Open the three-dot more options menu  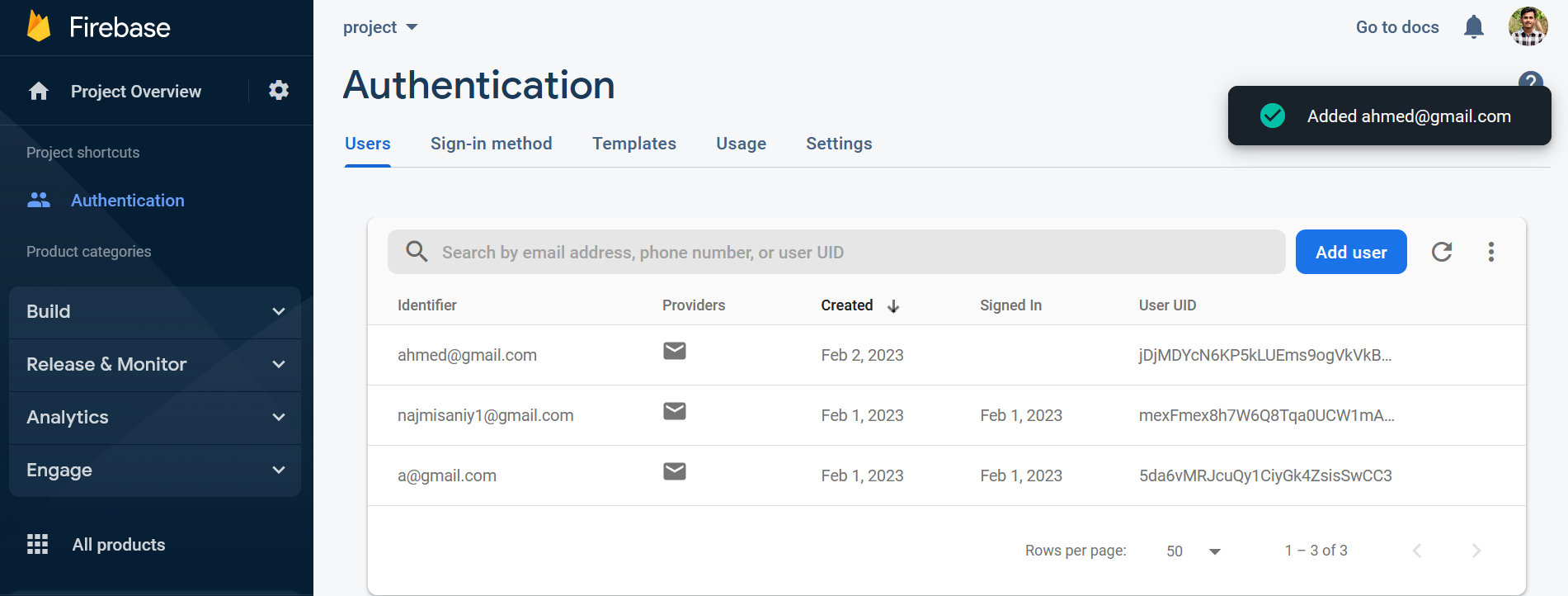coord(1491,252)
